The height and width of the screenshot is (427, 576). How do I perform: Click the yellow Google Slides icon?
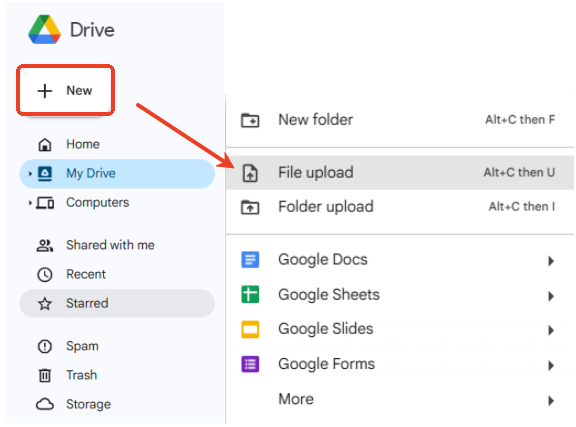pyautogui.click(x=250, y=329)
